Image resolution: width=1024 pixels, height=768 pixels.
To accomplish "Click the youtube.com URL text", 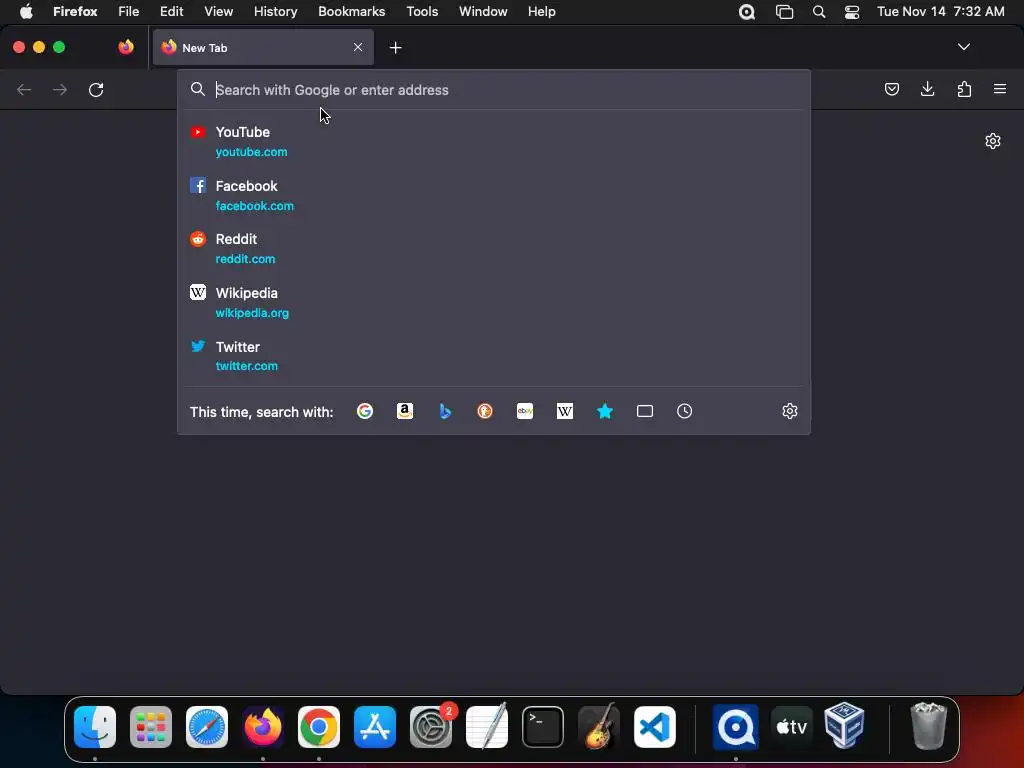I will pyautogui.click(x=251, y=152).
